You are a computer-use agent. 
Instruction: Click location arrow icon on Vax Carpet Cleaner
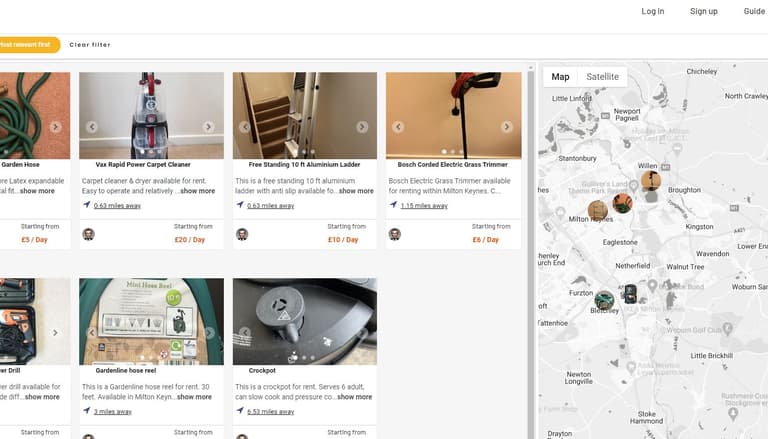click(87, 204)
